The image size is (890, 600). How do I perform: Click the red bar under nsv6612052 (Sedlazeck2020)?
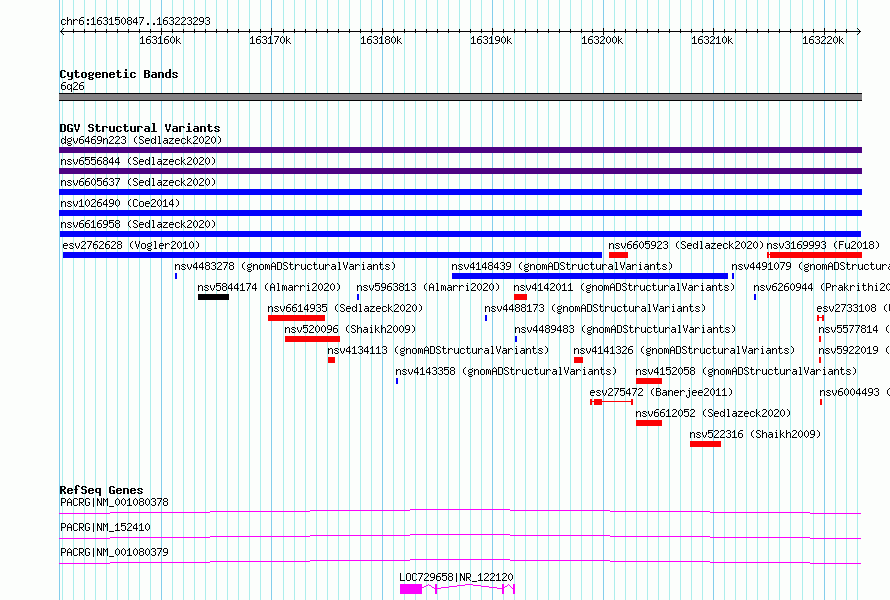(649, 423)
